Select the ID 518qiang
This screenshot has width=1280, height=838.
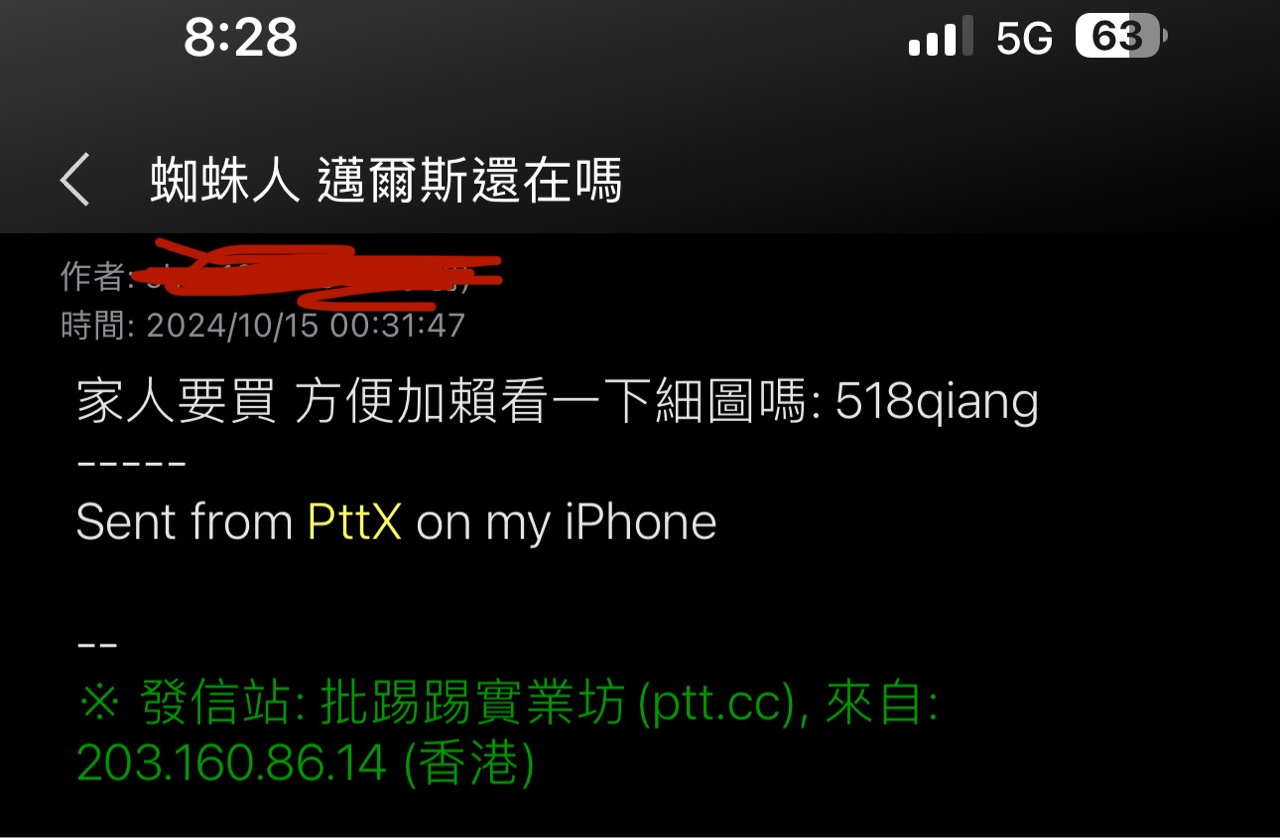point(937,402)
